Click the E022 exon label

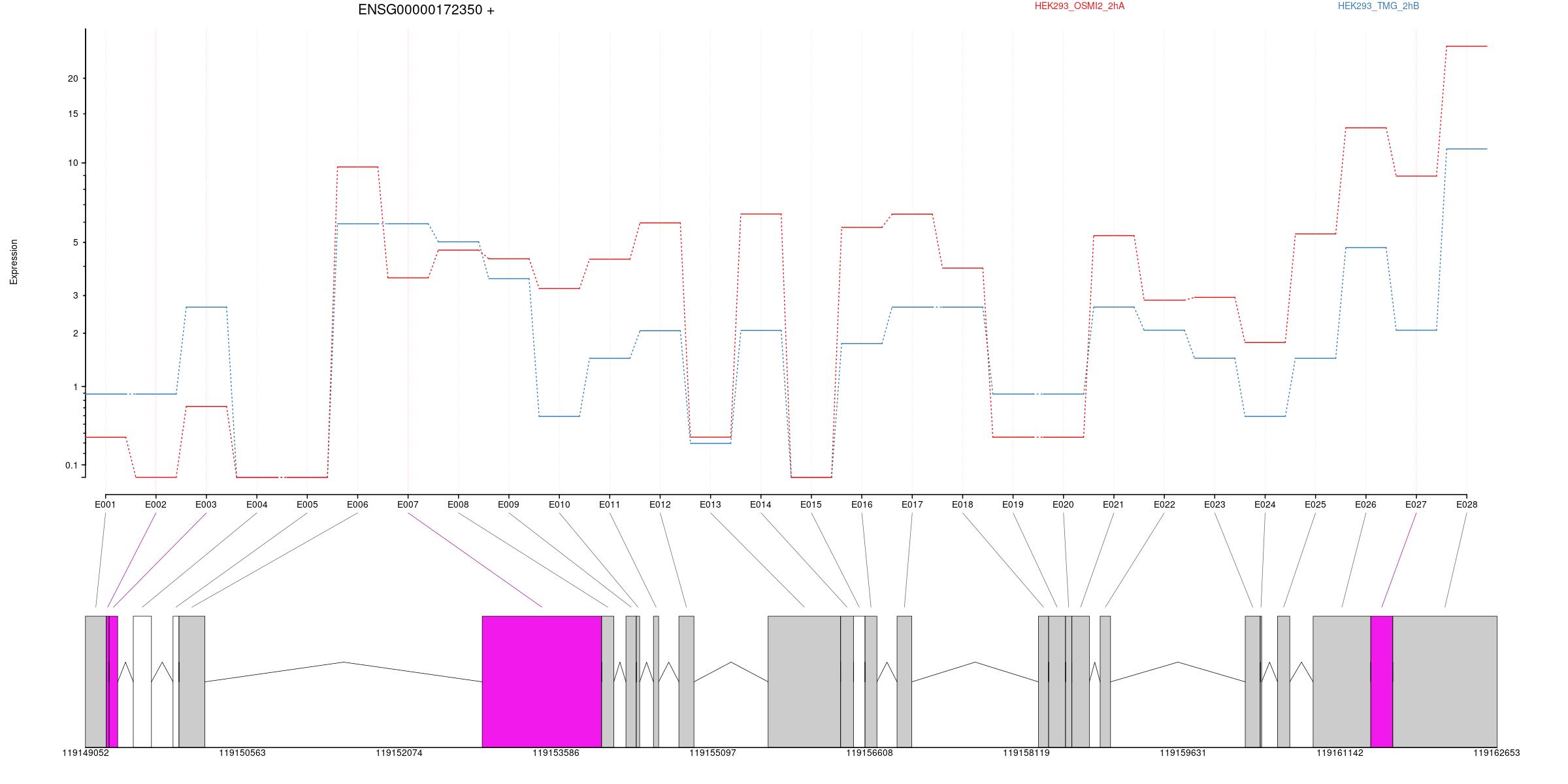click(1164, 504)
